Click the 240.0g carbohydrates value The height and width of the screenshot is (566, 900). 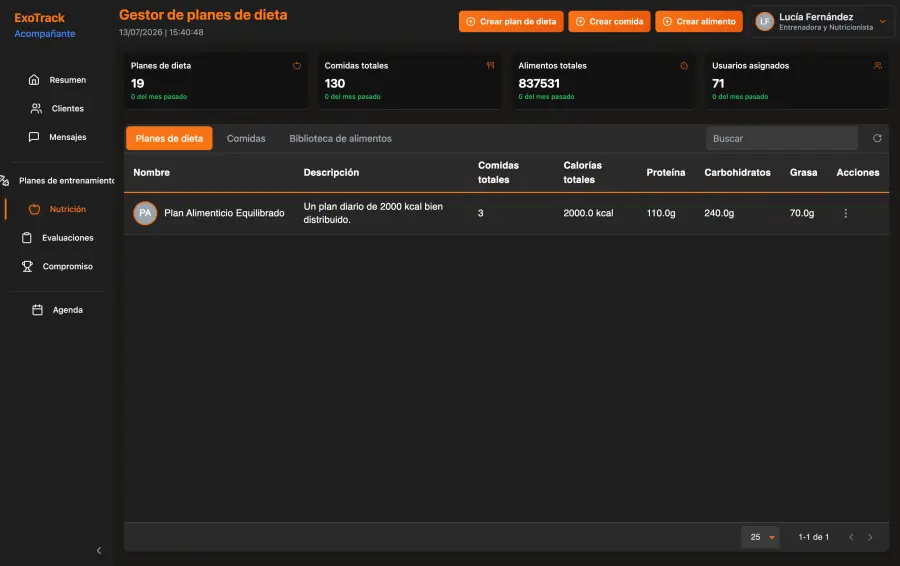tap(719, 213)
